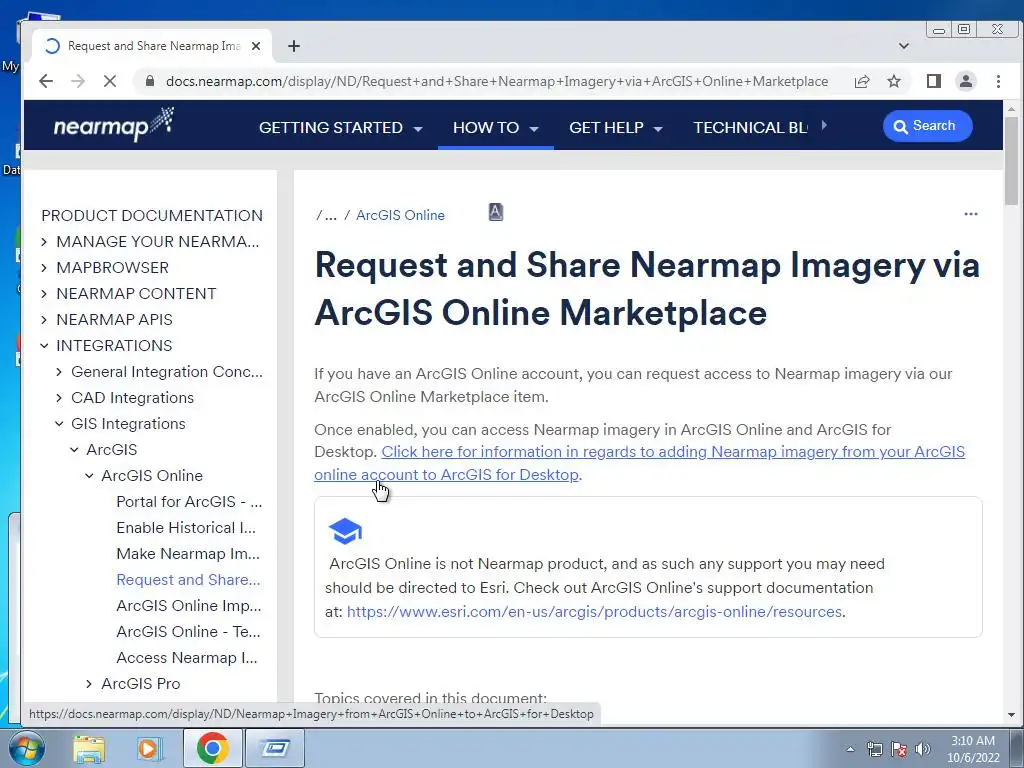Open File Explorer from taskbar
Image resolution: width=1024 pixels, height=768 pixels.
[x=89, y=748]
